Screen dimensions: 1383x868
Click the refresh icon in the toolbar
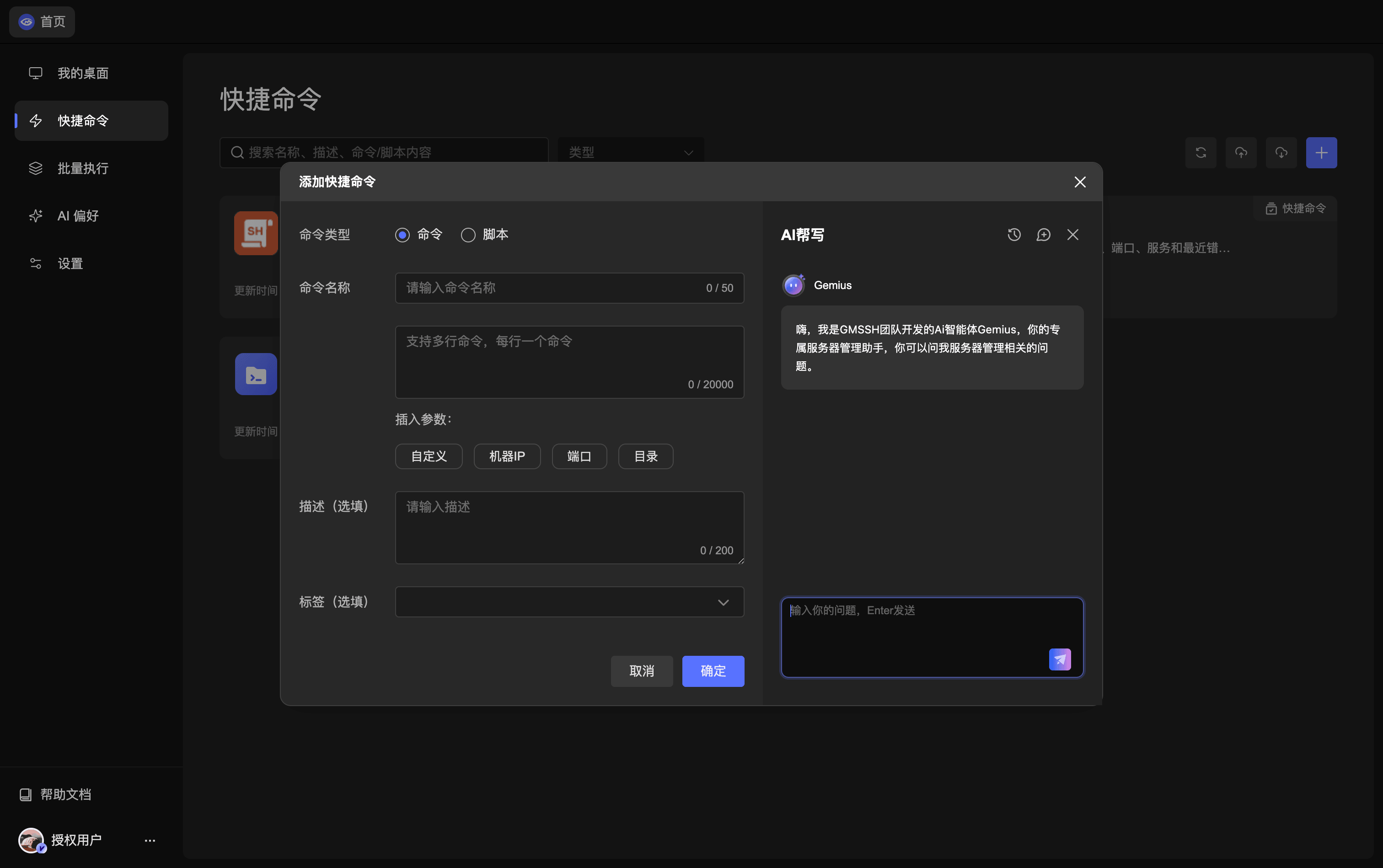click(1201, 153)
